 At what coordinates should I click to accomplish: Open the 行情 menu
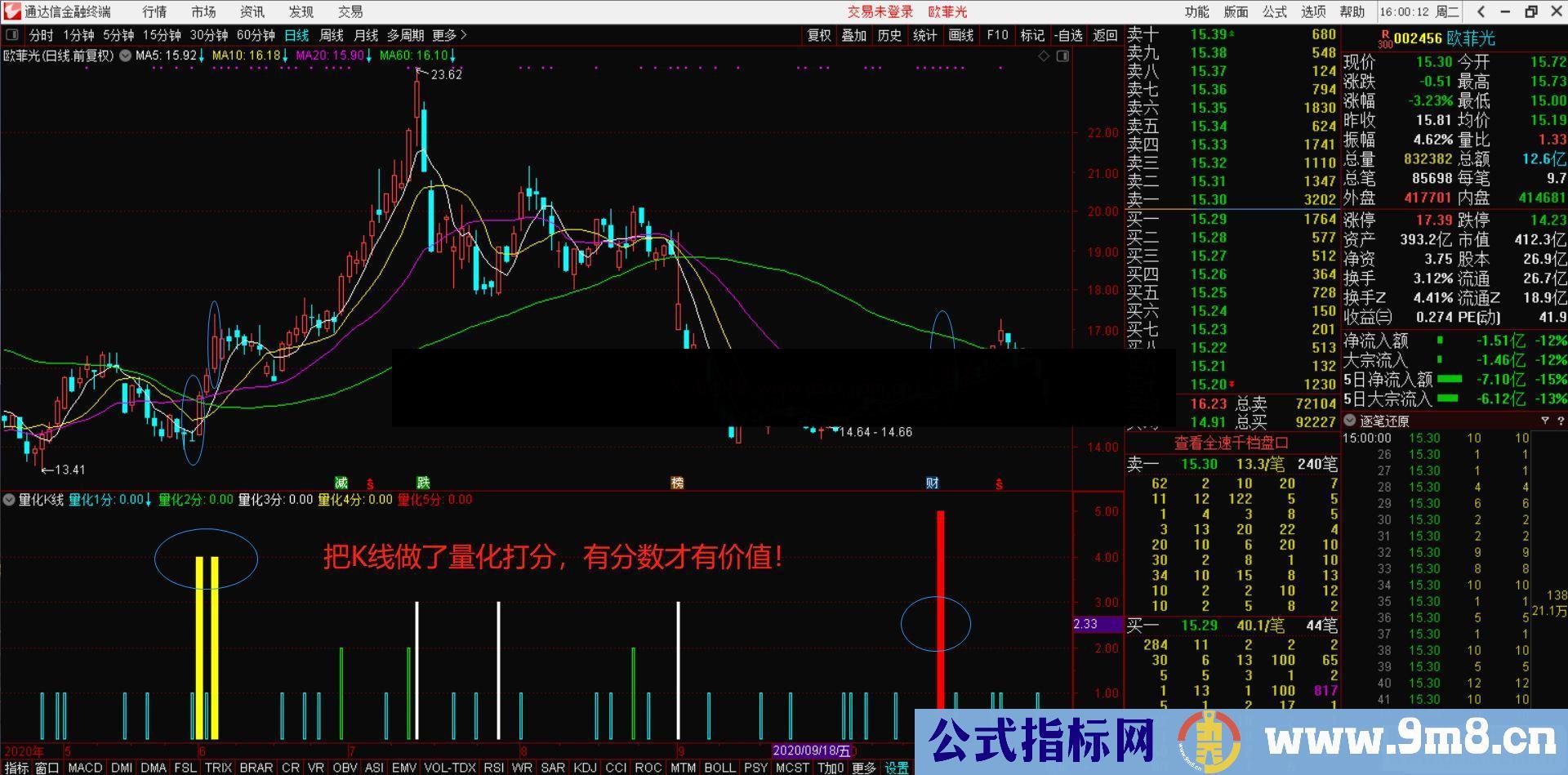click(x=154, y=11)
